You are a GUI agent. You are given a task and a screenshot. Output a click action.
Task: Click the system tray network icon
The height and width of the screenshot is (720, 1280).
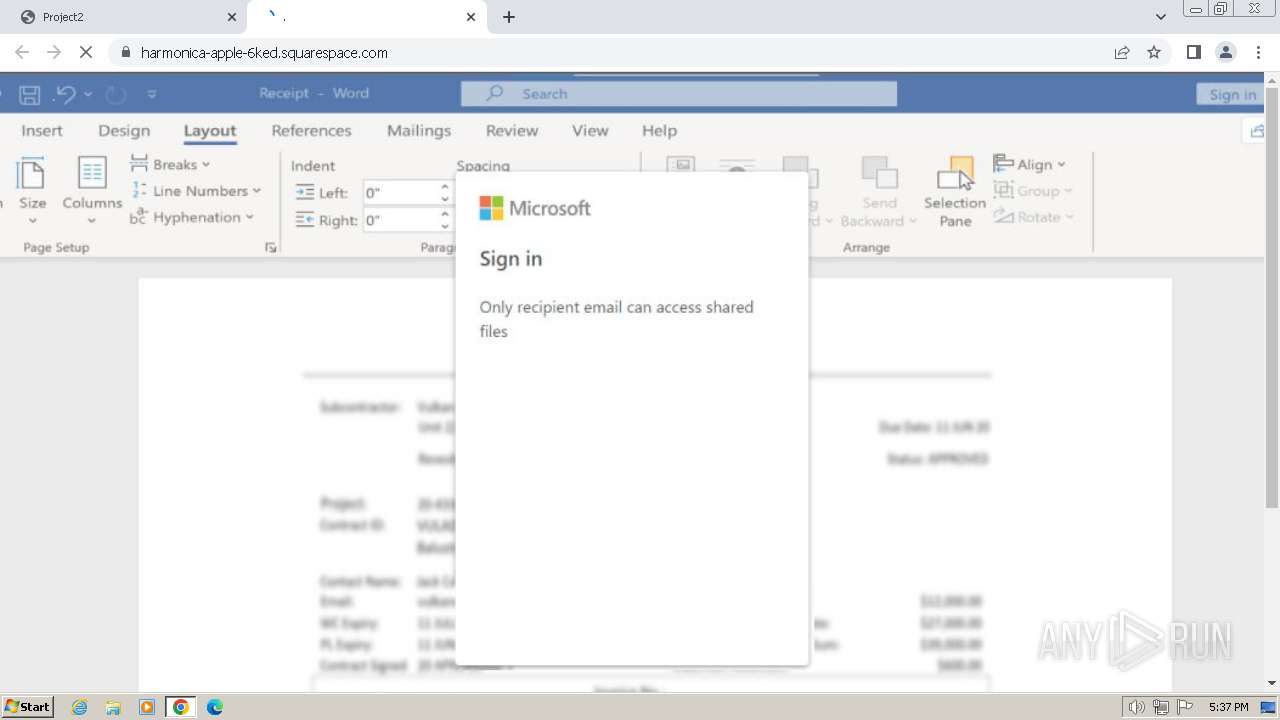coord(1161,707)
